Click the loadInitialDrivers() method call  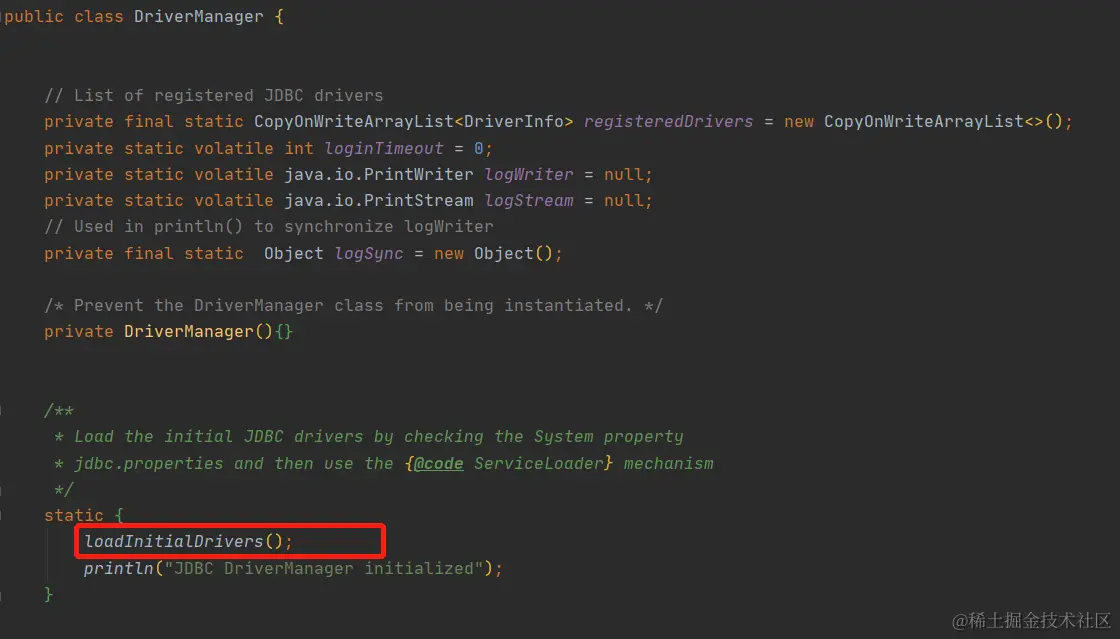pyautogui.click(x=184, y=541)
